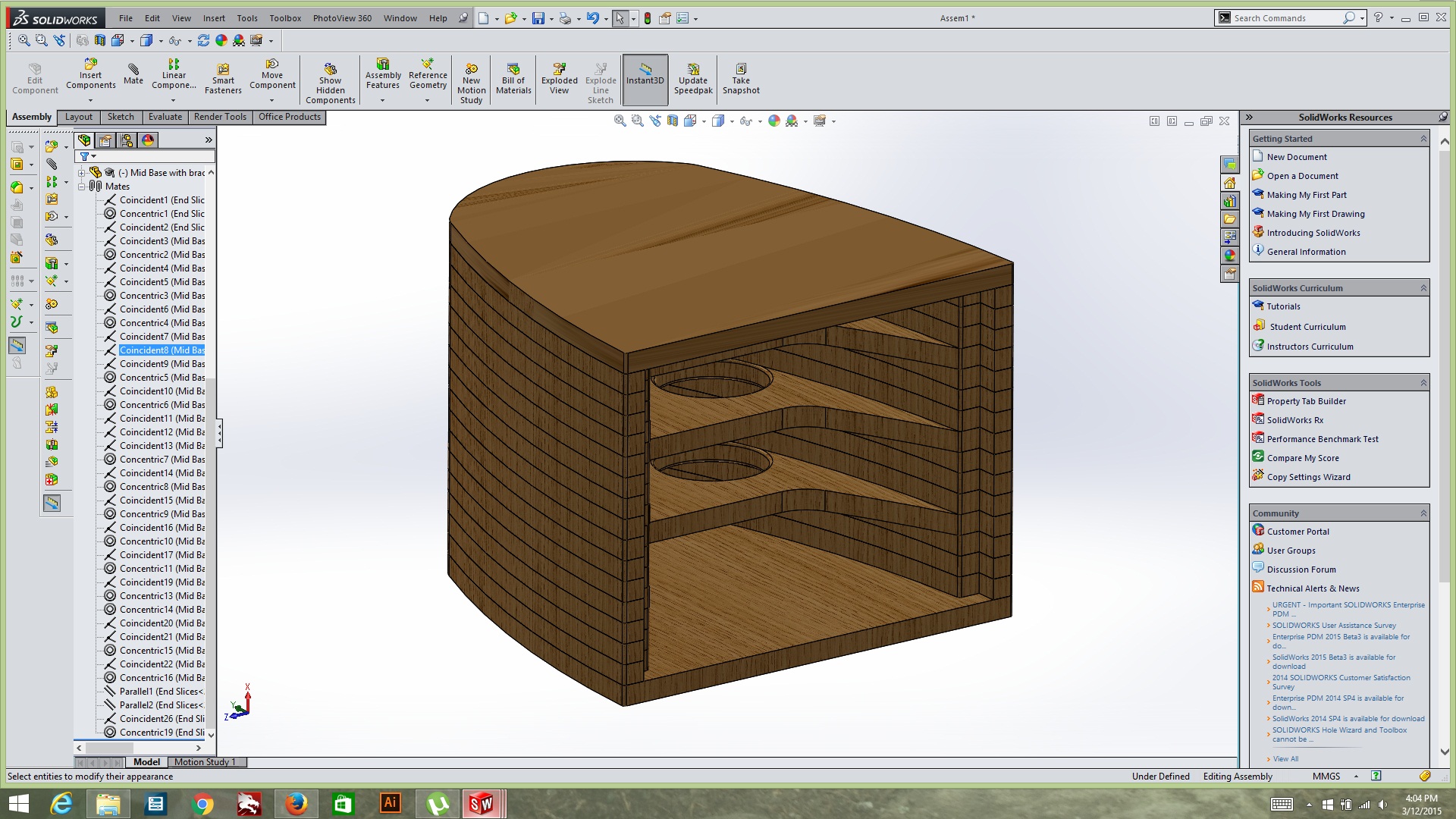Collapse the Community section
The image size is (1456, 819).
(x=1423, y=513)
